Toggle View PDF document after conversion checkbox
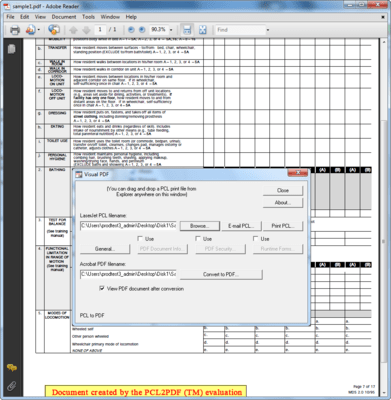 point(102,288)
